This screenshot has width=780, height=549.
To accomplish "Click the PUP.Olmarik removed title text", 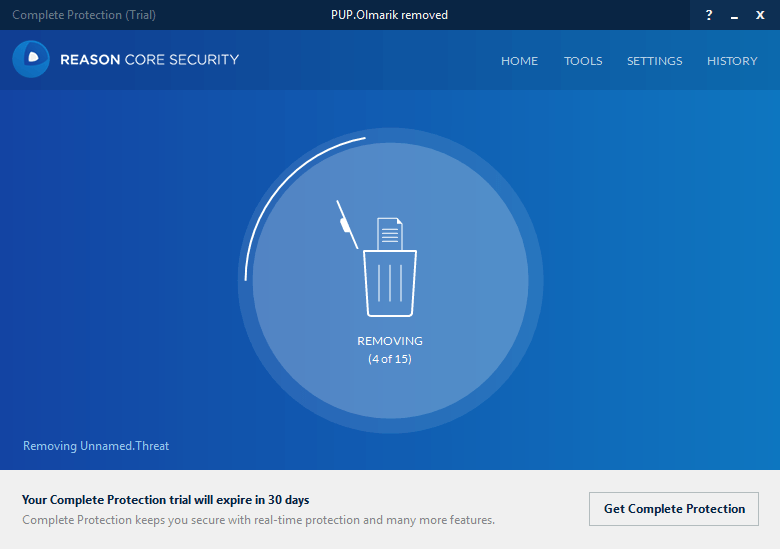I will tap(390, 15).
